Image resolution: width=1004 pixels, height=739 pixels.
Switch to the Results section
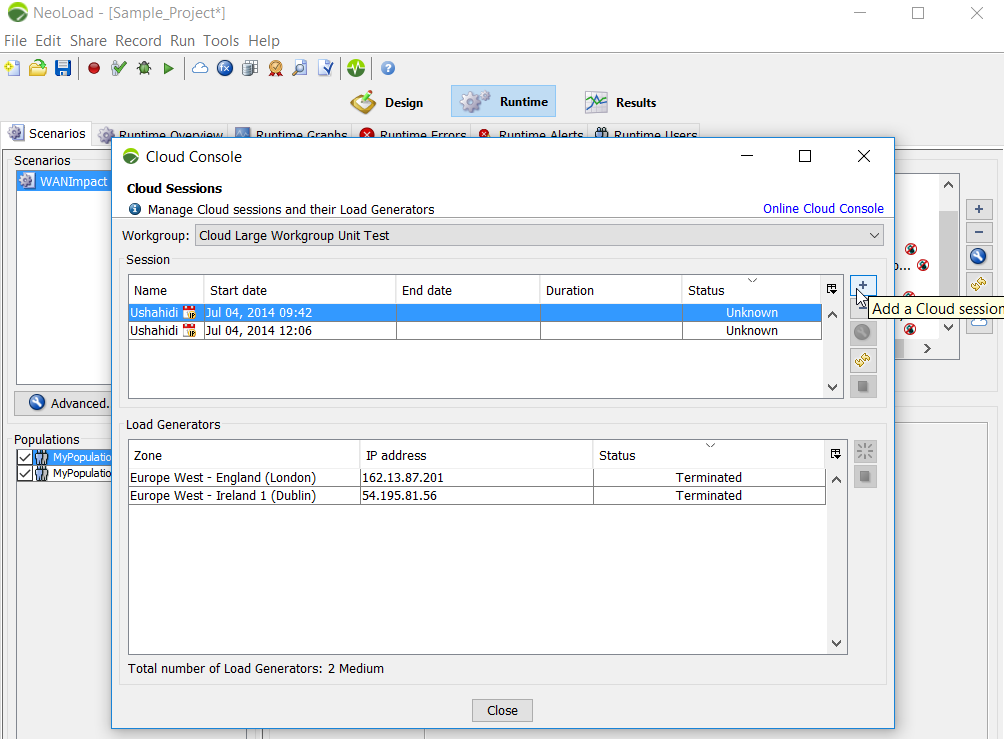(620, 102)
